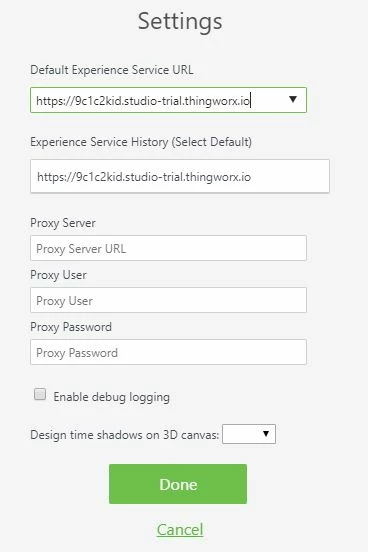368x552 pixels.
Task: Click the Cancel link
Action: (180, 529)
